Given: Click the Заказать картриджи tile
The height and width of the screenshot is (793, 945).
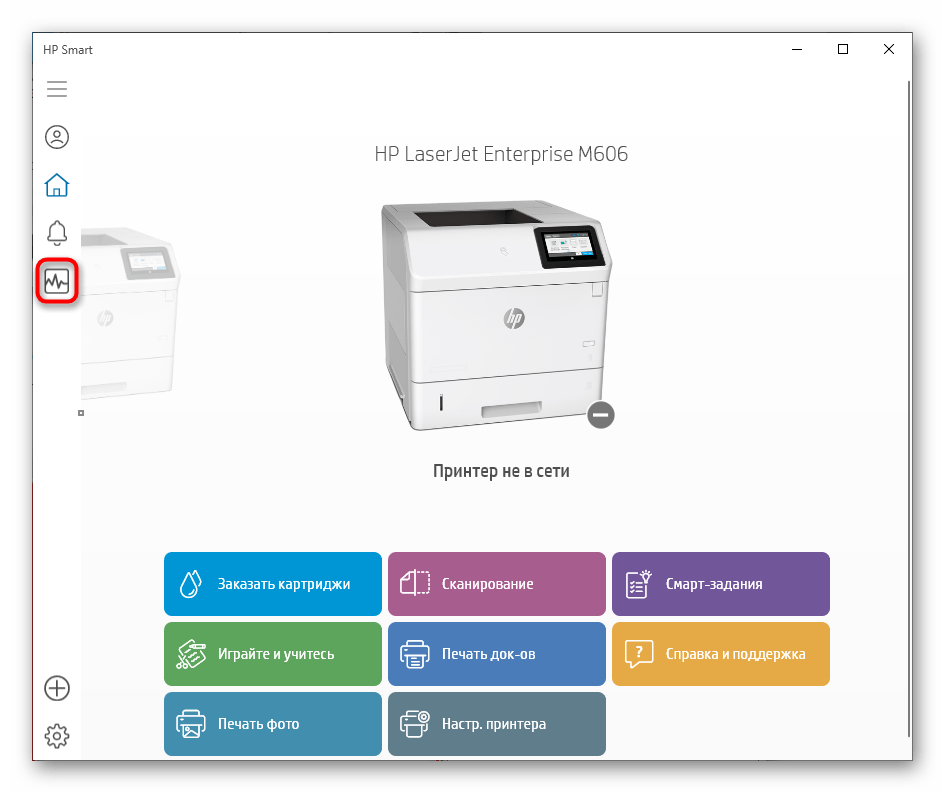Looking at the screenshot, I should click(272, 584).
